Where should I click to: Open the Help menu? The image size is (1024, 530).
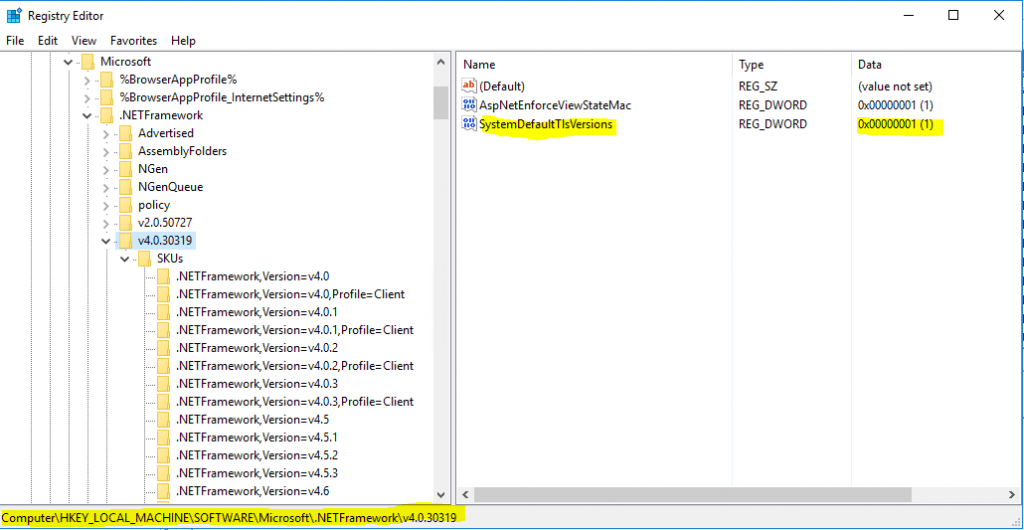coord(184,40)
